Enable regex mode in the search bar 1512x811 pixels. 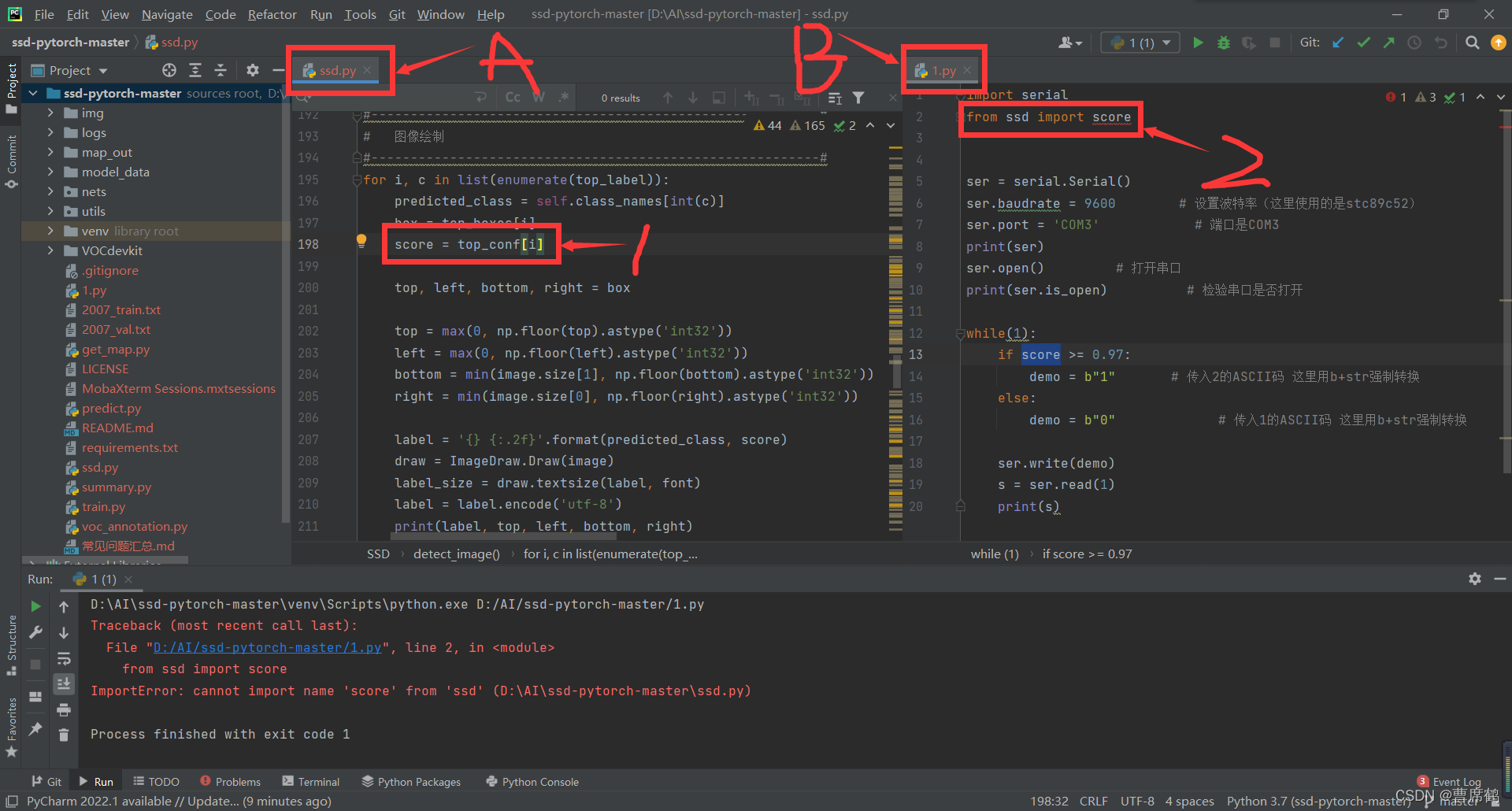click(x=564, y=97)
